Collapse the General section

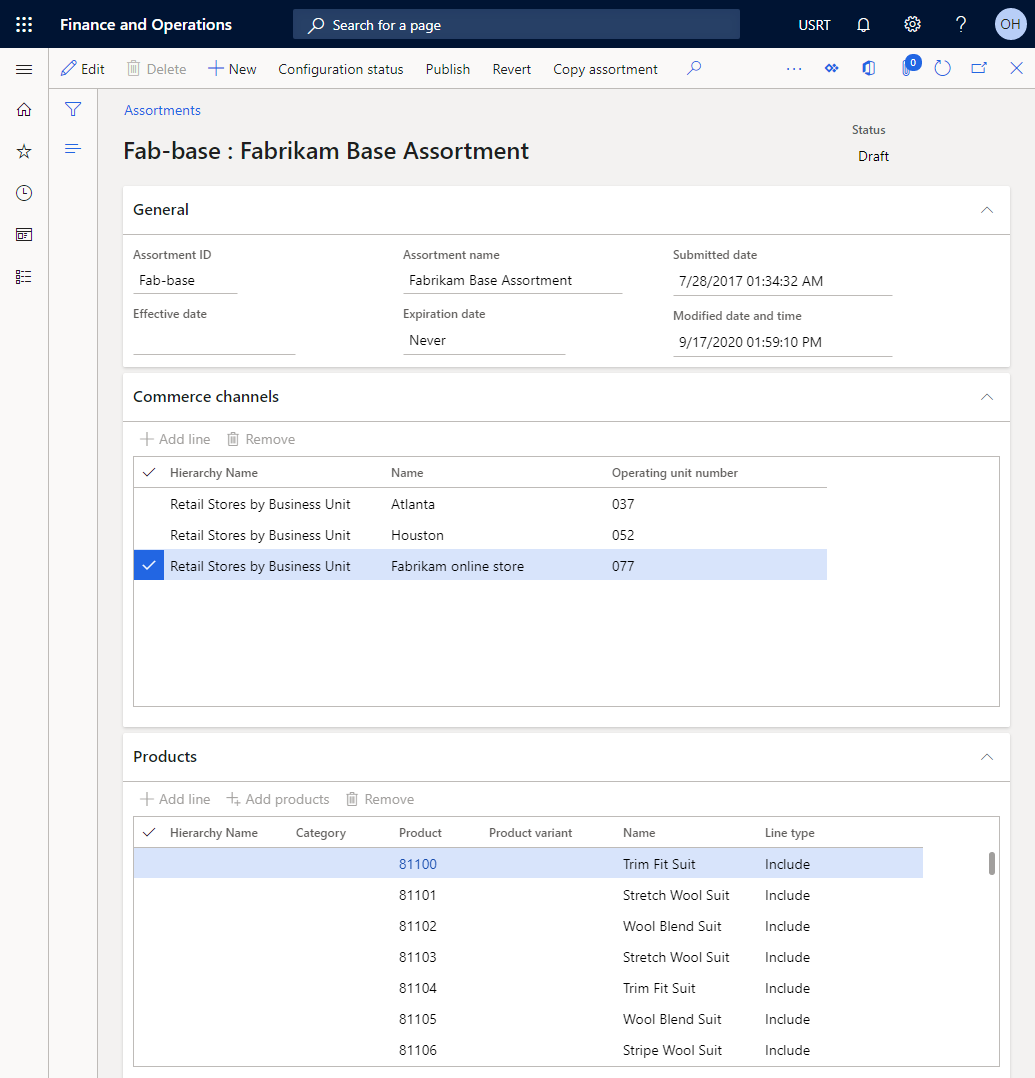coord(987,210)
